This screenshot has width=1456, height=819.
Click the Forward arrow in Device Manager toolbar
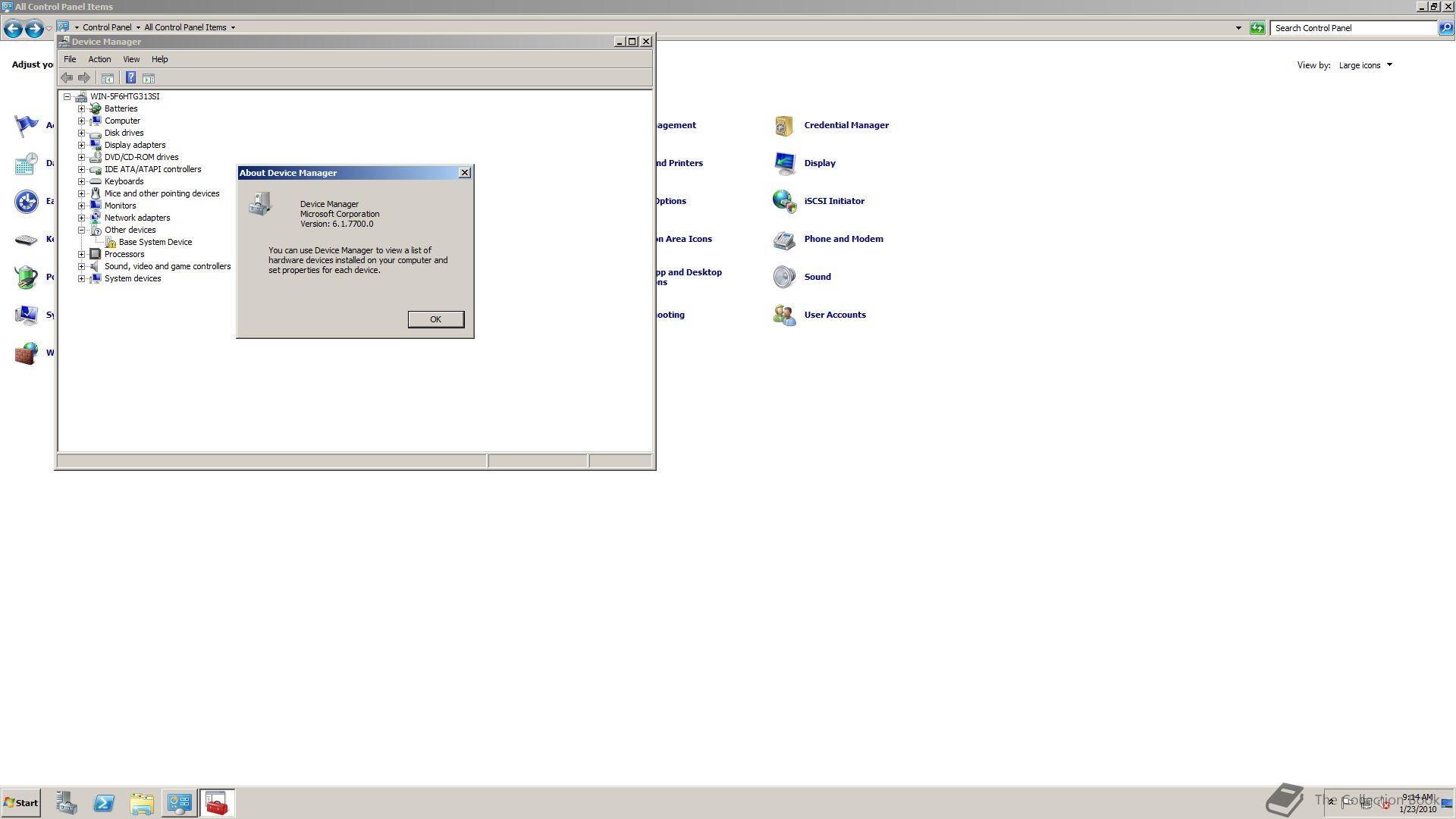84,78
